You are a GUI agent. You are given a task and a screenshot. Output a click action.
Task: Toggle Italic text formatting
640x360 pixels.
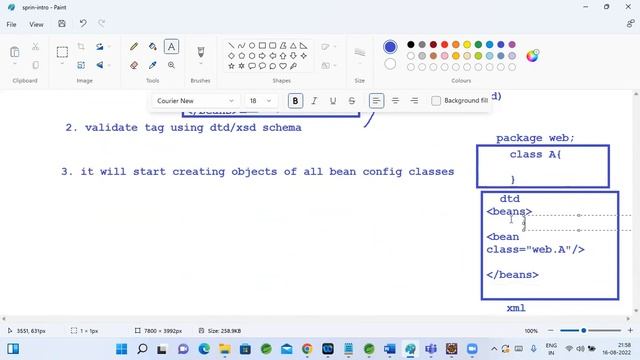pos(314,100)
